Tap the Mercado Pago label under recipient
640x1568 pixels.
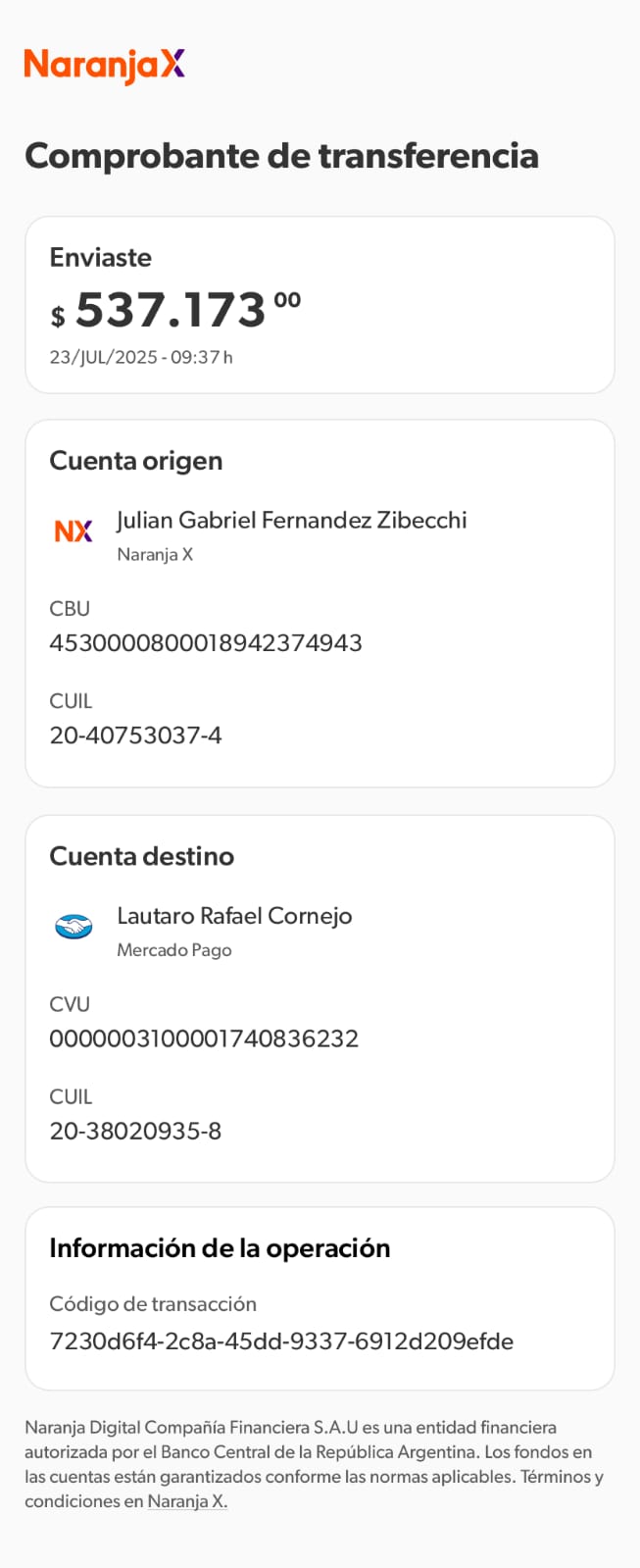pyautogui.click(x=174, y=949)
